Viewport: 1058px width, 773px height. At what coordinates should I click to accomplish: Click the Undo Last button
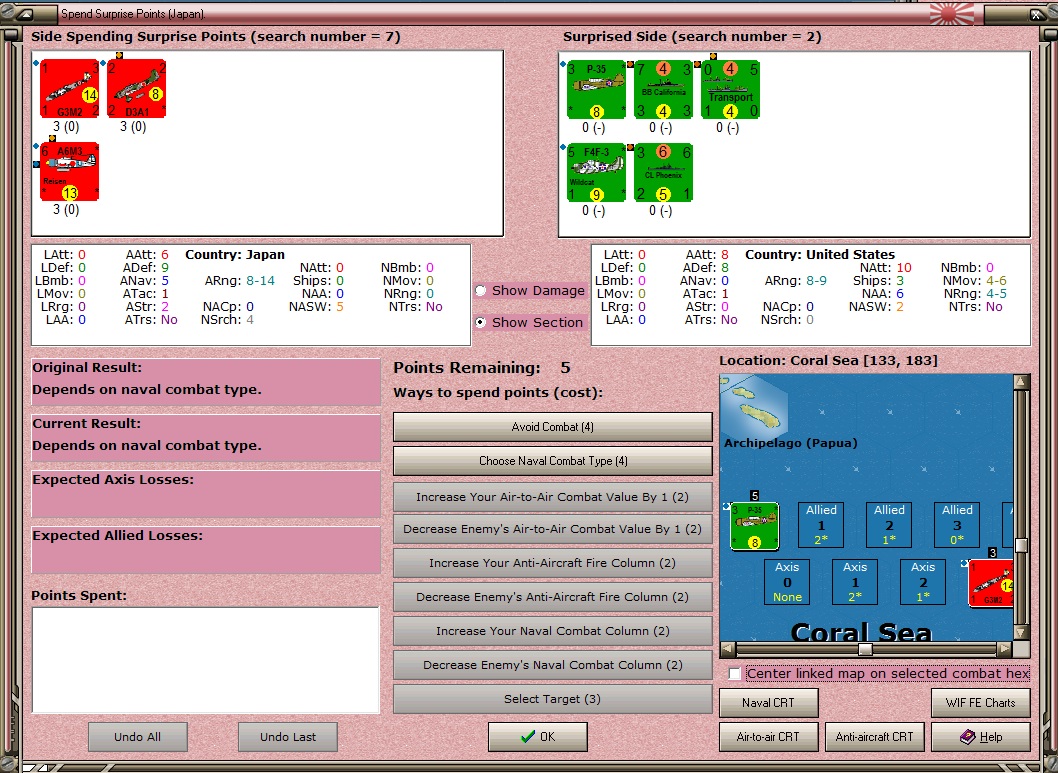[288, 737]
